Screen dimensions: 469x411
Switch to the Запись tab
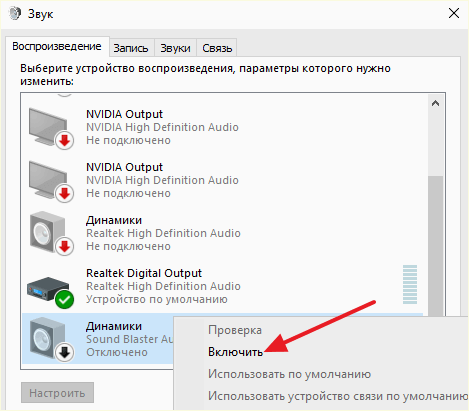point(131,48)
